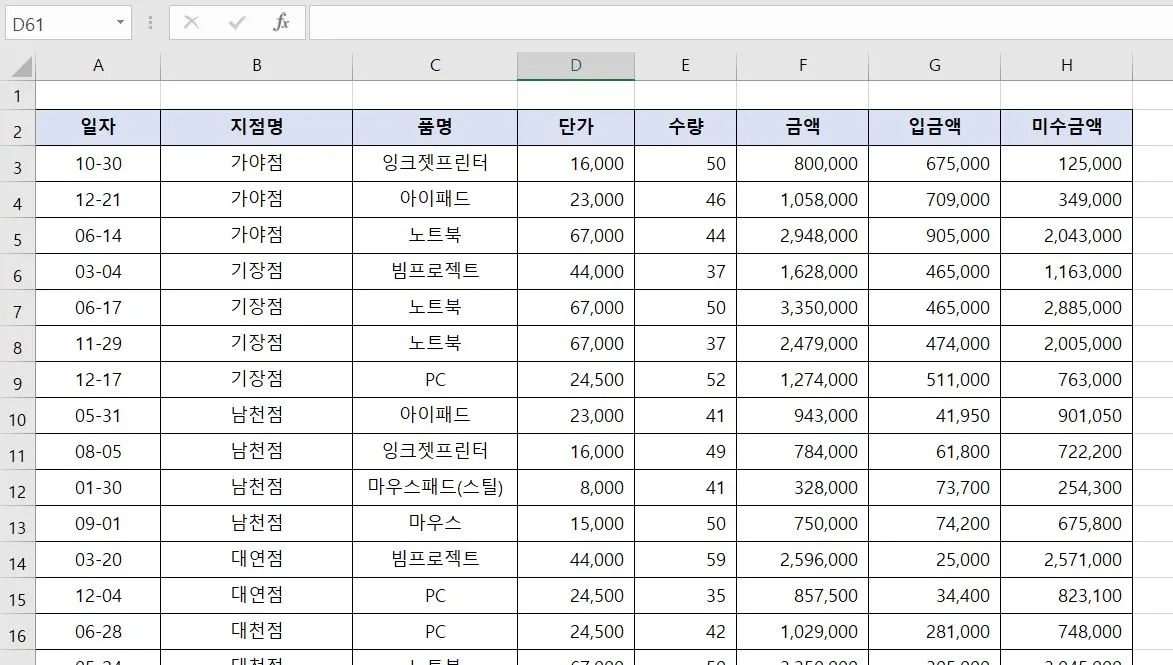This screenshot has width=1173, height=665.
Task: Select product cell 마우스 in row 13
Action: click(x=435, y=524)
